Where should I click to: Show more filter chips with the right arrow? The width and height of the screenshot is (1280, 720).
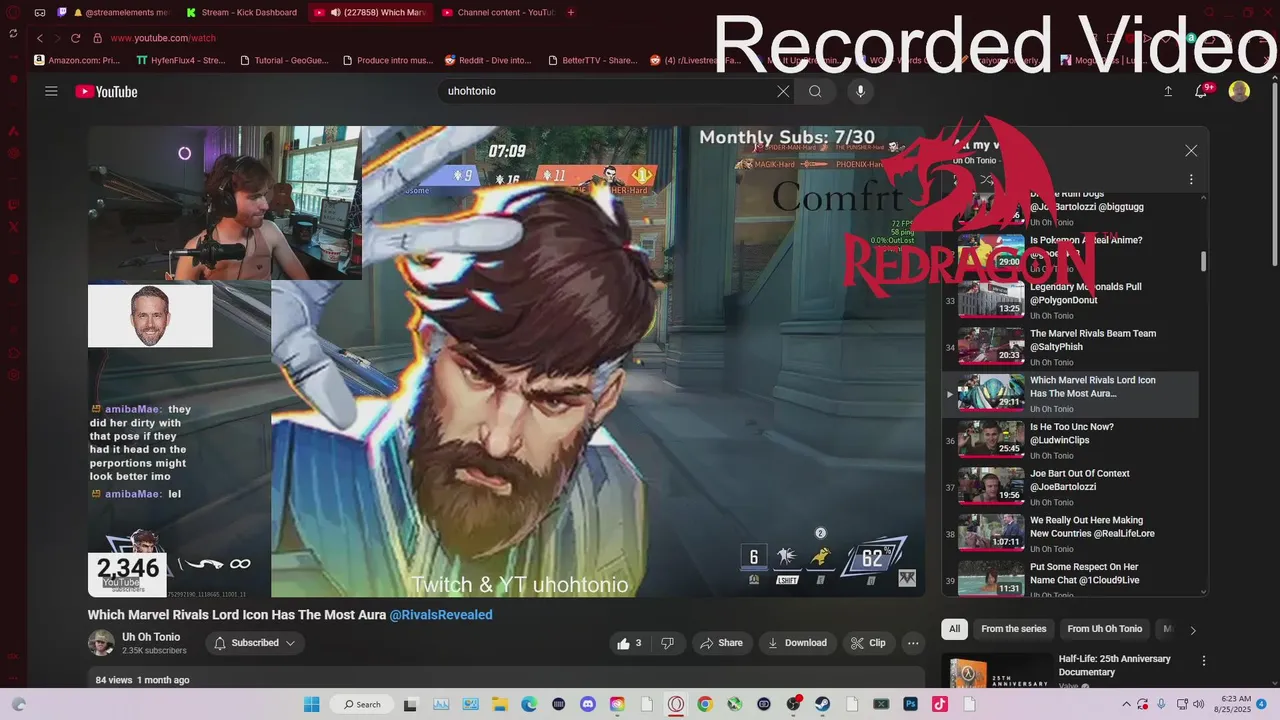click(1192, 630)
